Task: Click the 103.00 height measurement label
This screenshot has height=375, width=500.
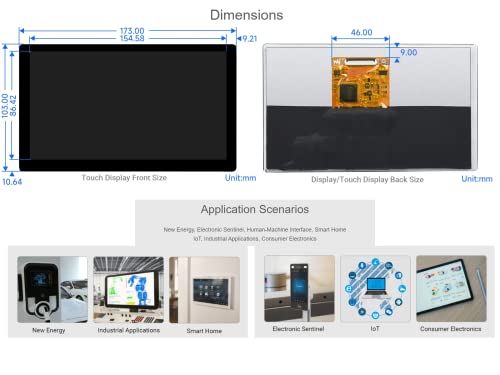Action: [5, 106]
